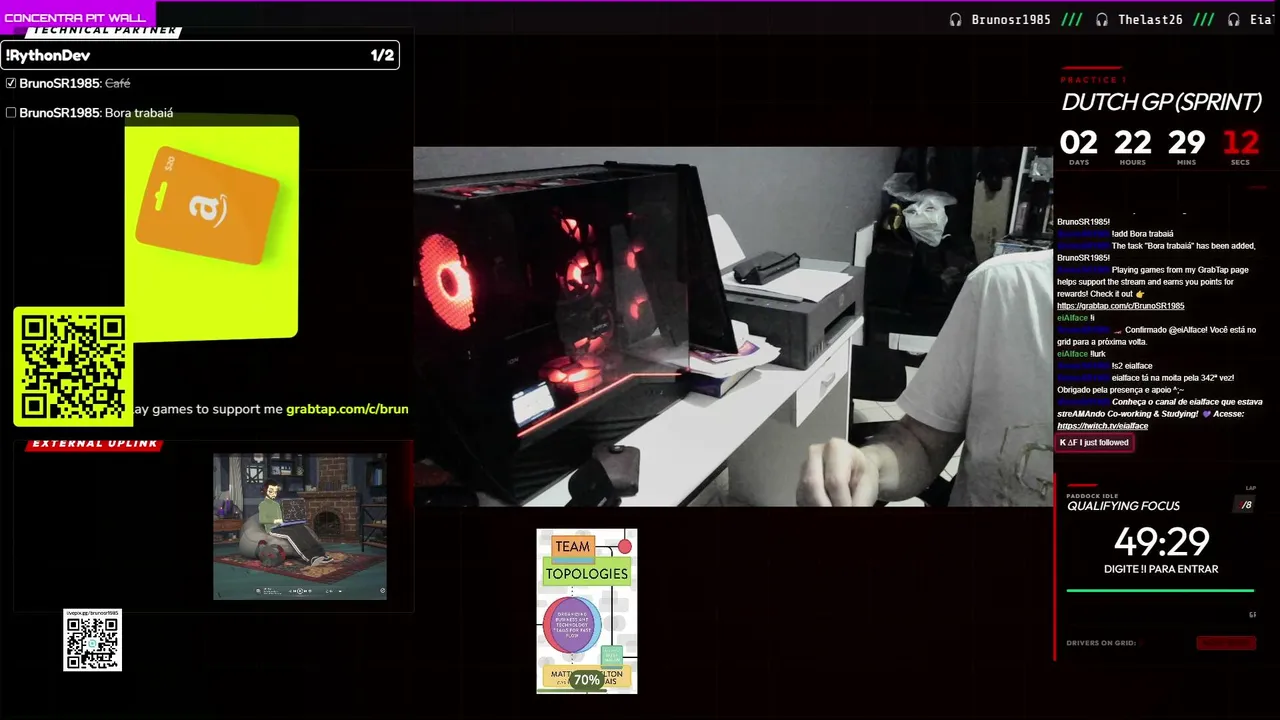Click the Team Topologies book cover

pos(587,611)
